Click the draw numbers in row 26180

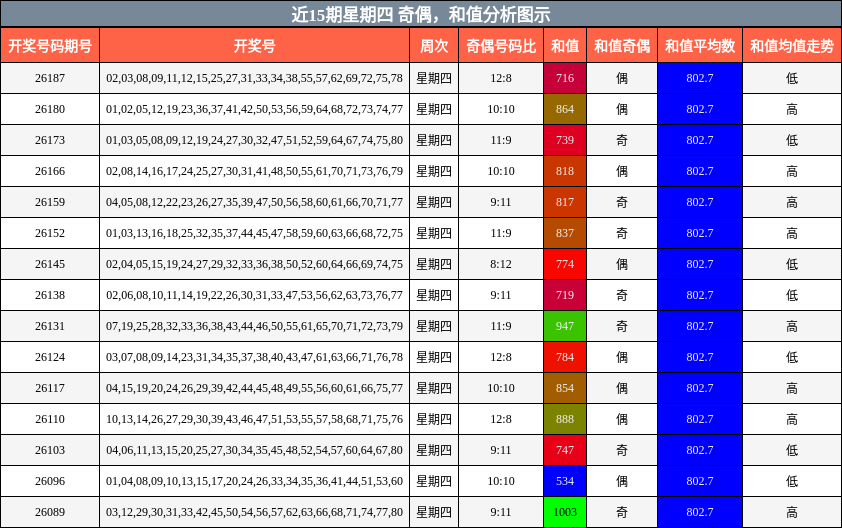(x=255, y=110)
